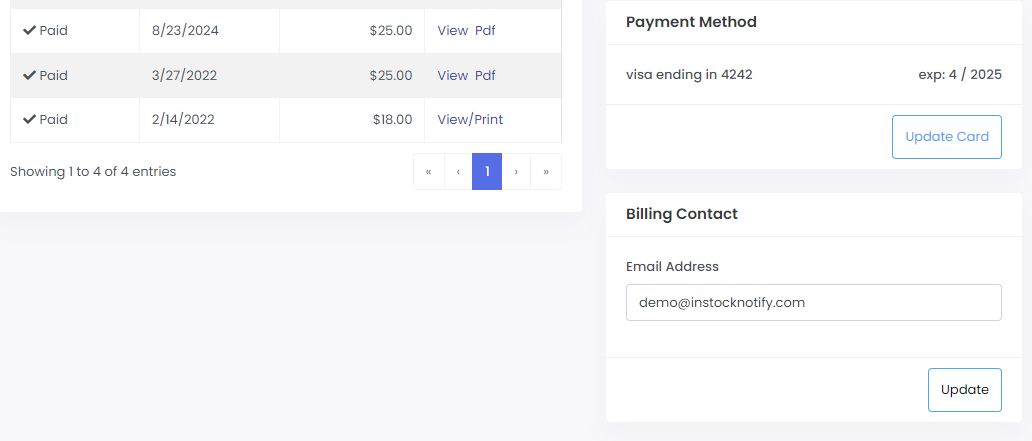This screenshot has width=1032, height=441.
Task: Click the checkmark icon for 8/23/2024 payment
Action: (x=29, y=30)
